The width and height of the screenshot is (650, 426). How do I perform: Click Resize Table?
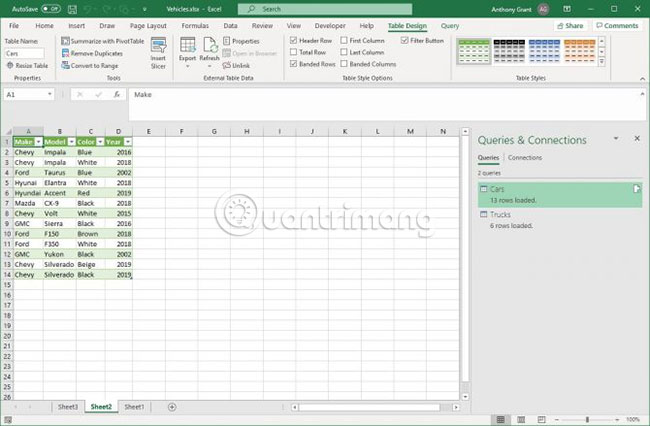tap(27, 65)
